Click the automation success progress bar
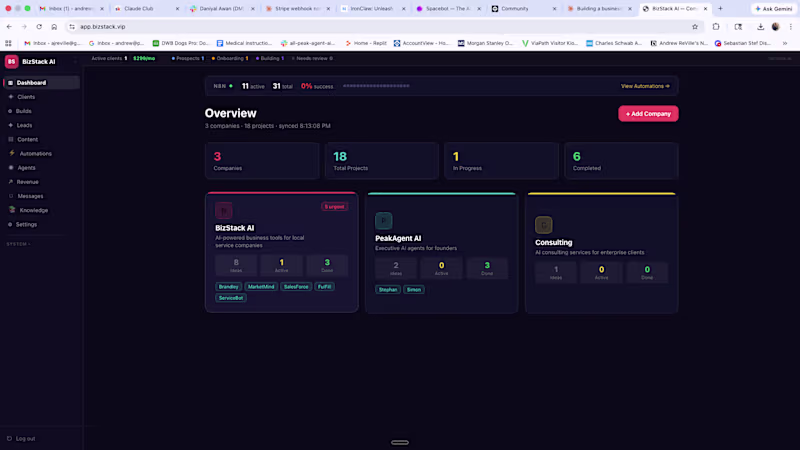800x450 pixels. 376,86
